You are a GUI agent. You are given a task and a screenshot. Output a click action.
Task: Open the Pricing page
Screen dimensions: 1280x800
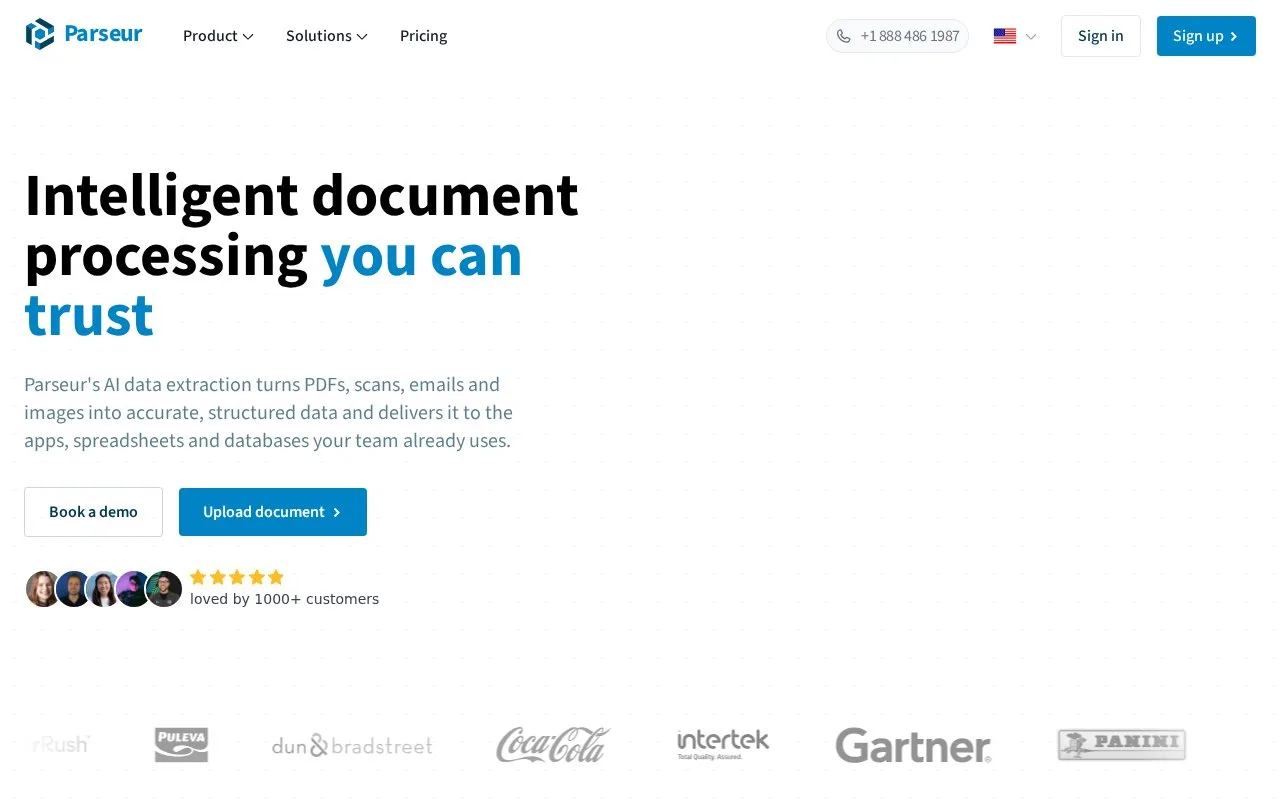[x=423, y=36]
